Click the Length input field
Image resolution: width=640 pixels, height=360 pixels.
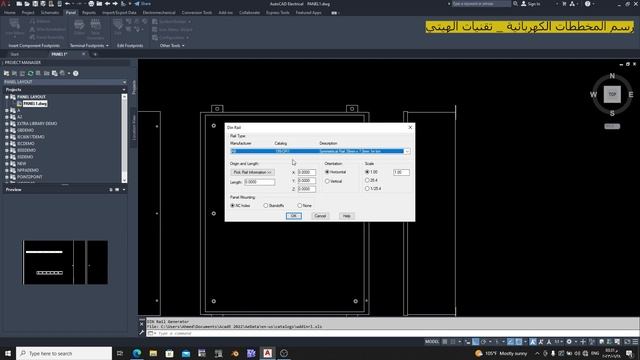pyautogui.click(x=260, y=182)
